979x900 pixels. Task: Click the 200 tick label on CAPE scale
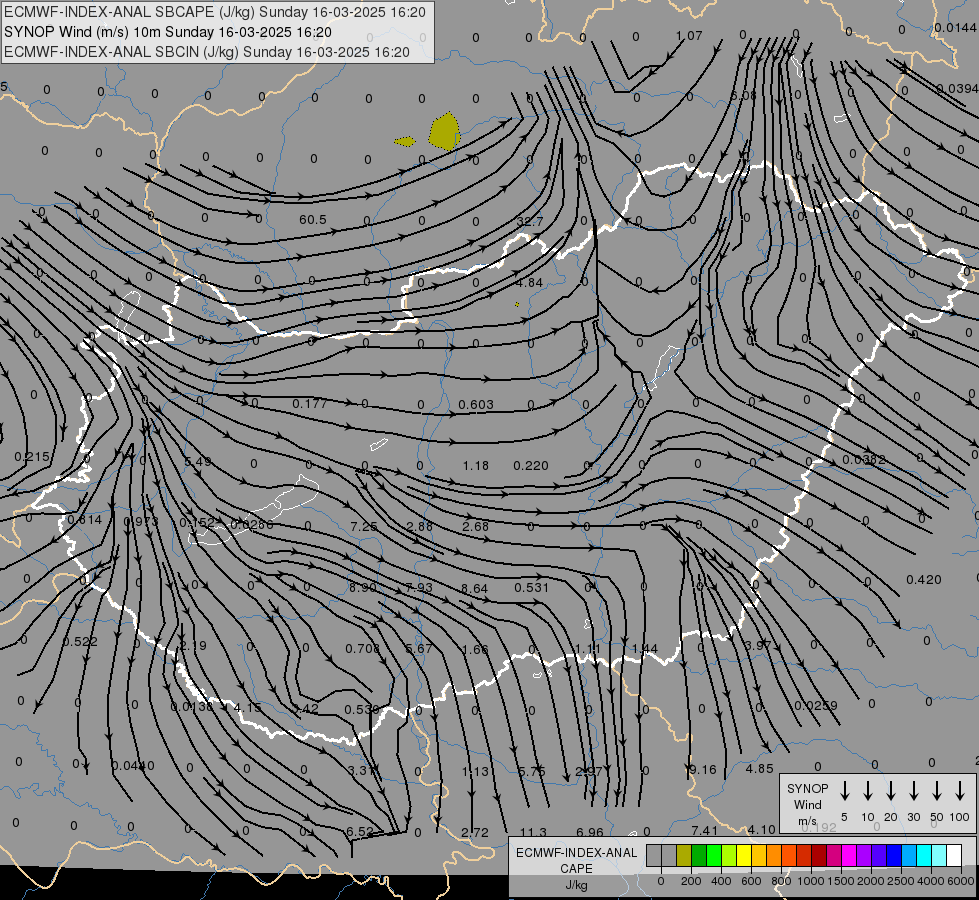[691, 881]
